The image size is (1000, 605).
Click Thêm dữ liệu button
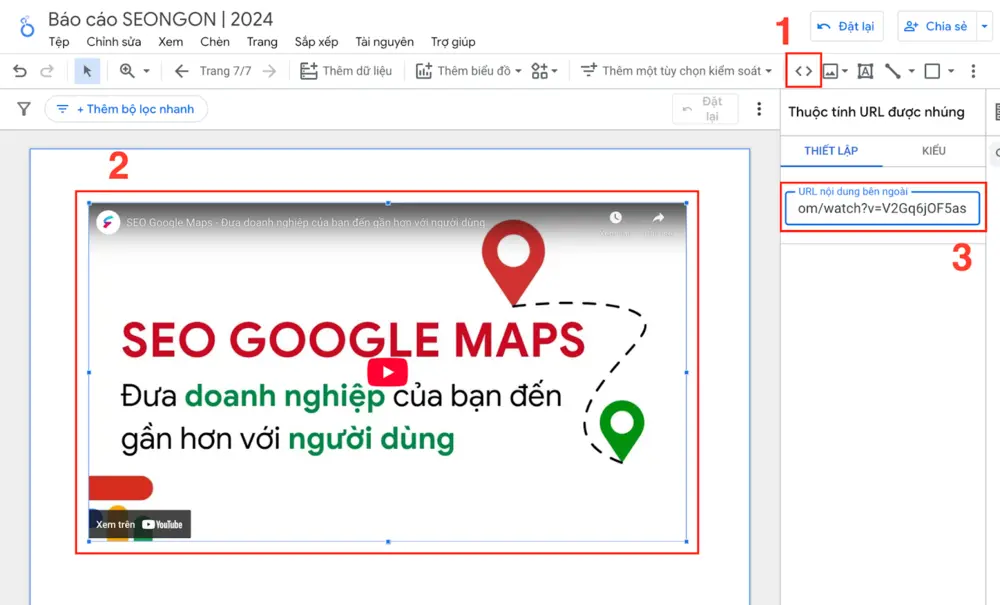click(x=346, y=71)
